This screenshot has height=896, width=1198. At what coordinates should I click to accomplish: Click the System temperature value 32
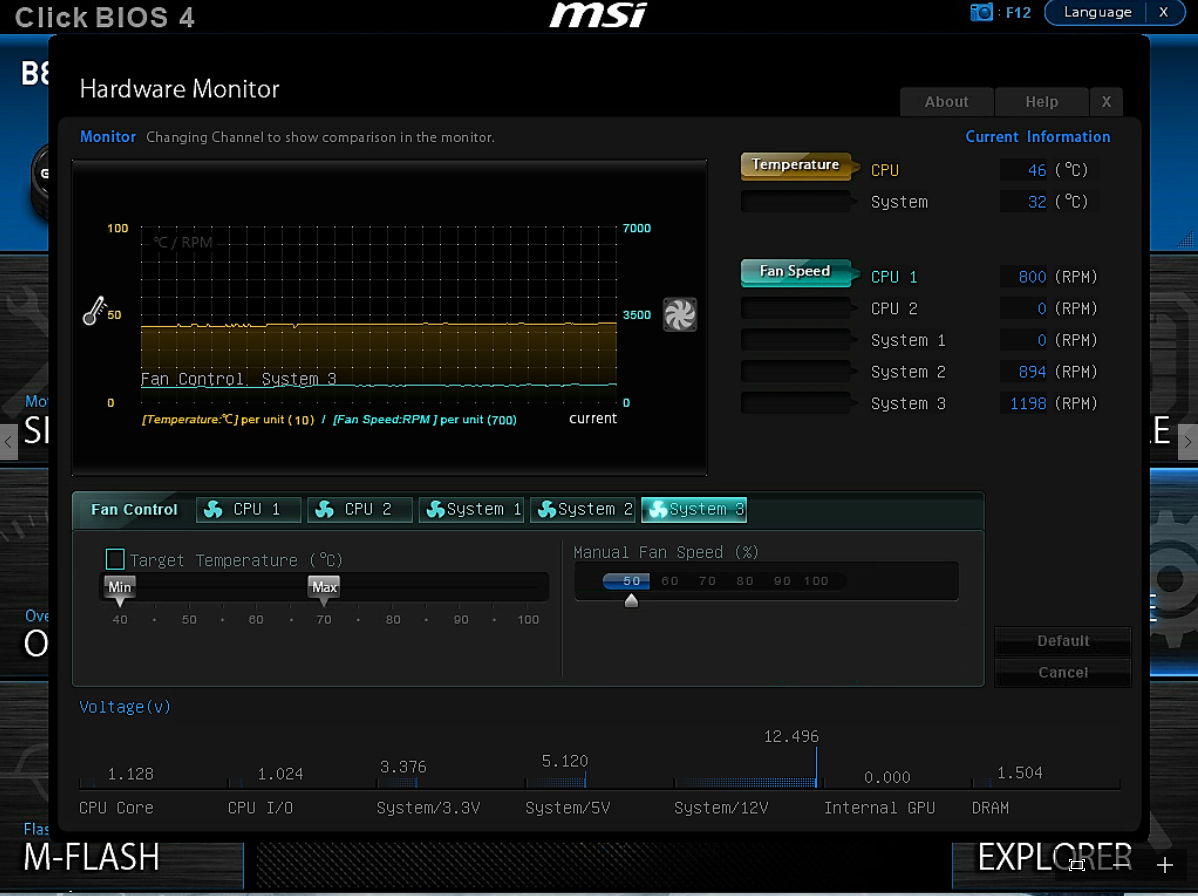1037,202
